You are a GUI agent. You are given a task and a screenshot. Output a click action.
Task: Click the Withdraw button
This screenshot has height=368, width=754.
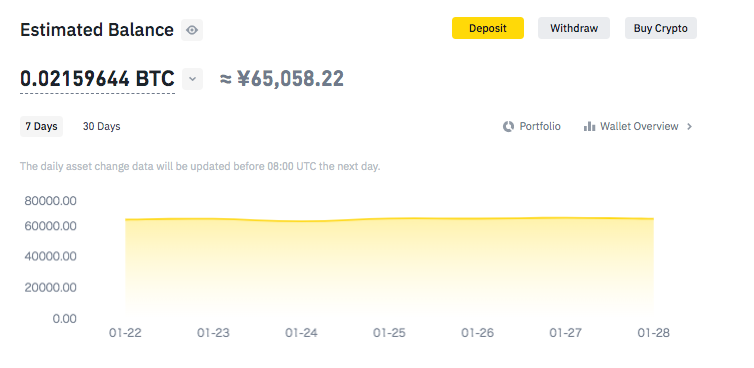pos(574,28)
